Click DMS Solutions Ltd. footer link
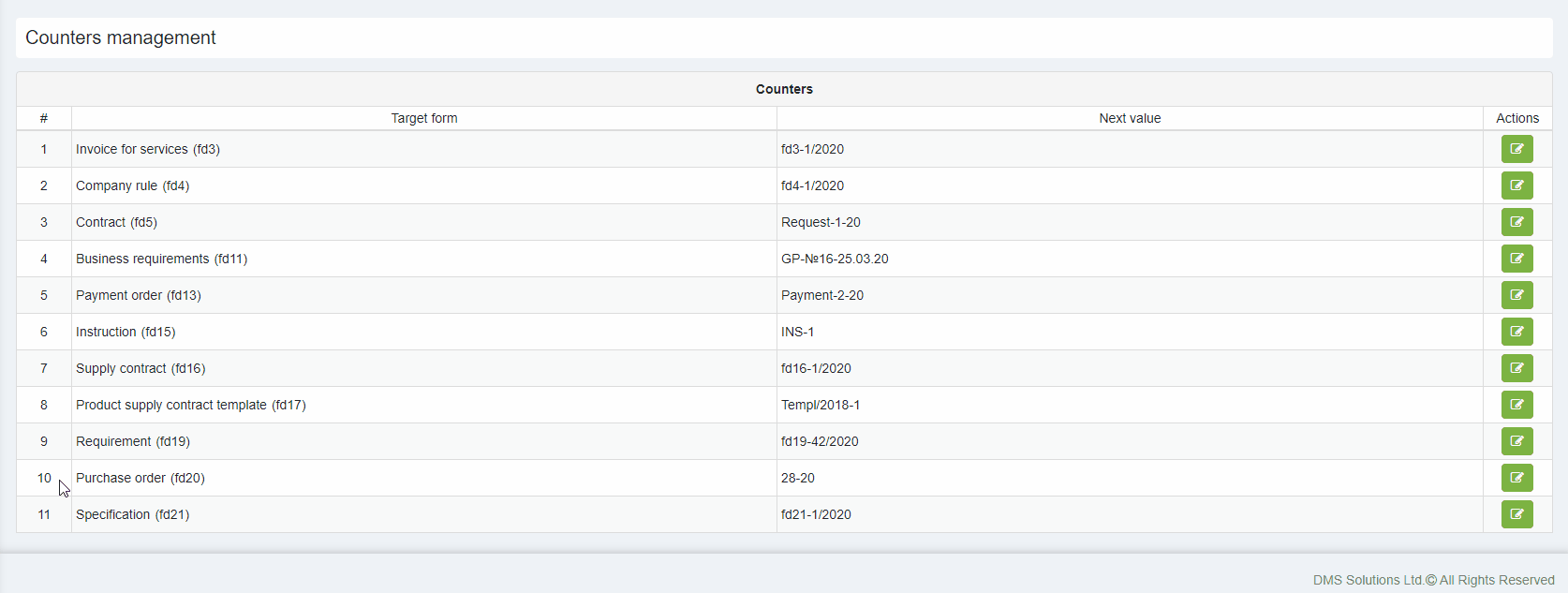This screenshot has width=1568, height=593. [x=1368, y=580]
